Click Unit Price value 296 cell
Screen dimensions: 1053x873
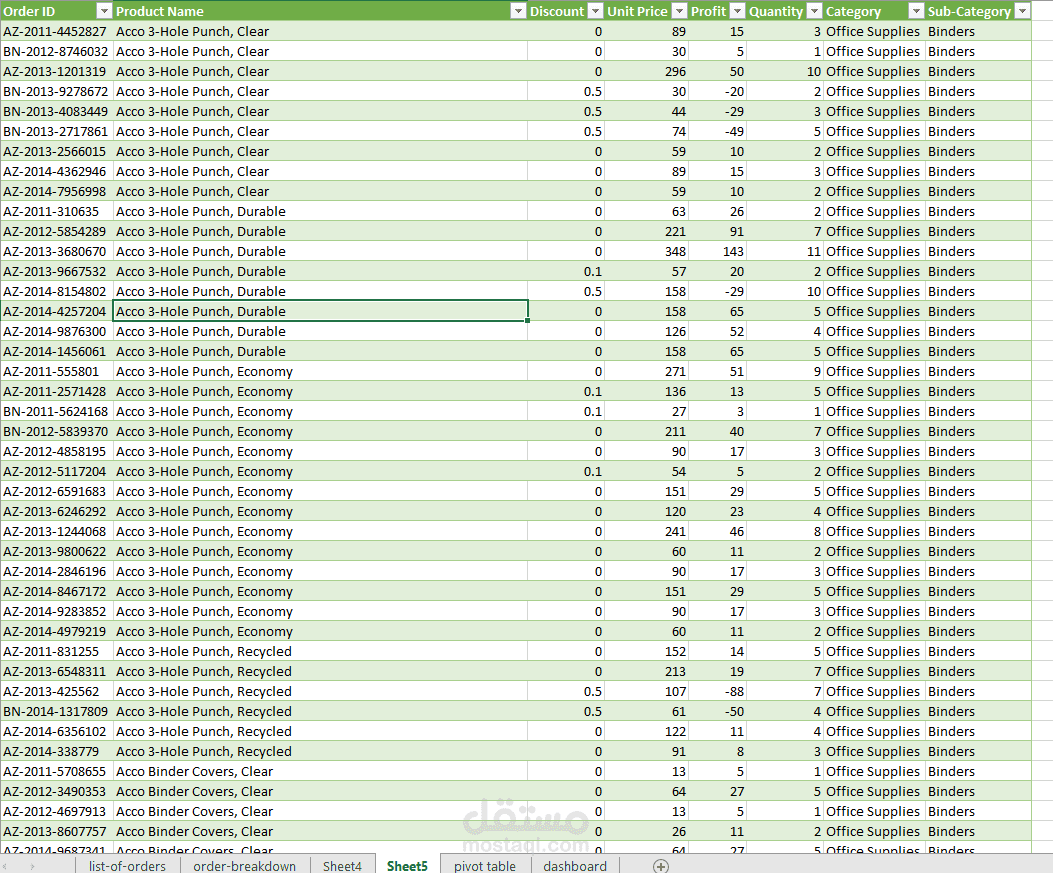646,72
